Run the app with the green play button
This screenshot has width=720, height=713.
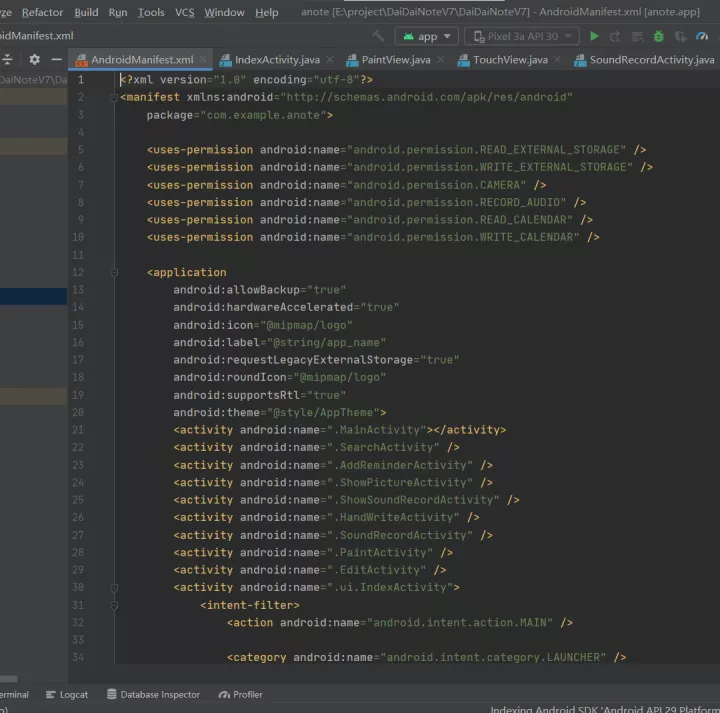point(595,36)
